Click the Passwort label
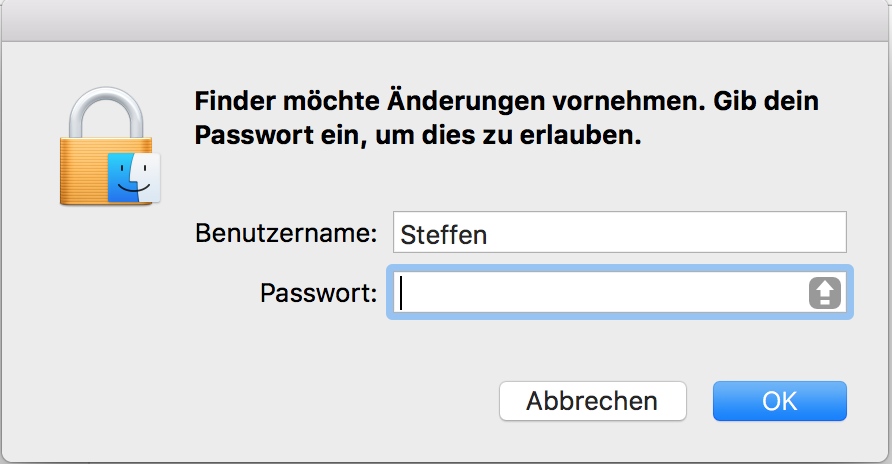The image size is (892, 464). (319, 293)
